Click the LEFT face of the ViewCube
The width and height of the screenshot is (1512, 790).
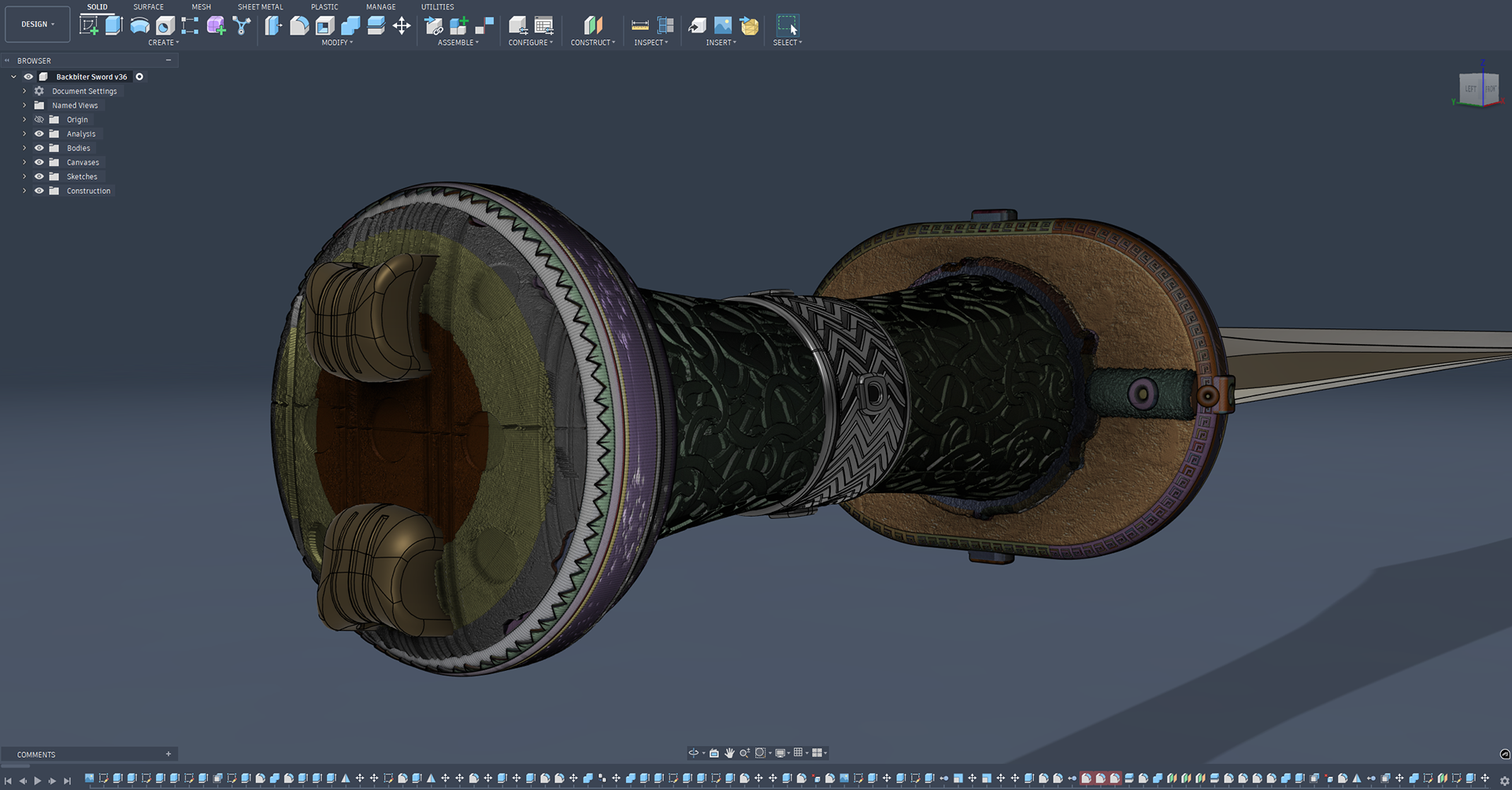pos(1473,88)
